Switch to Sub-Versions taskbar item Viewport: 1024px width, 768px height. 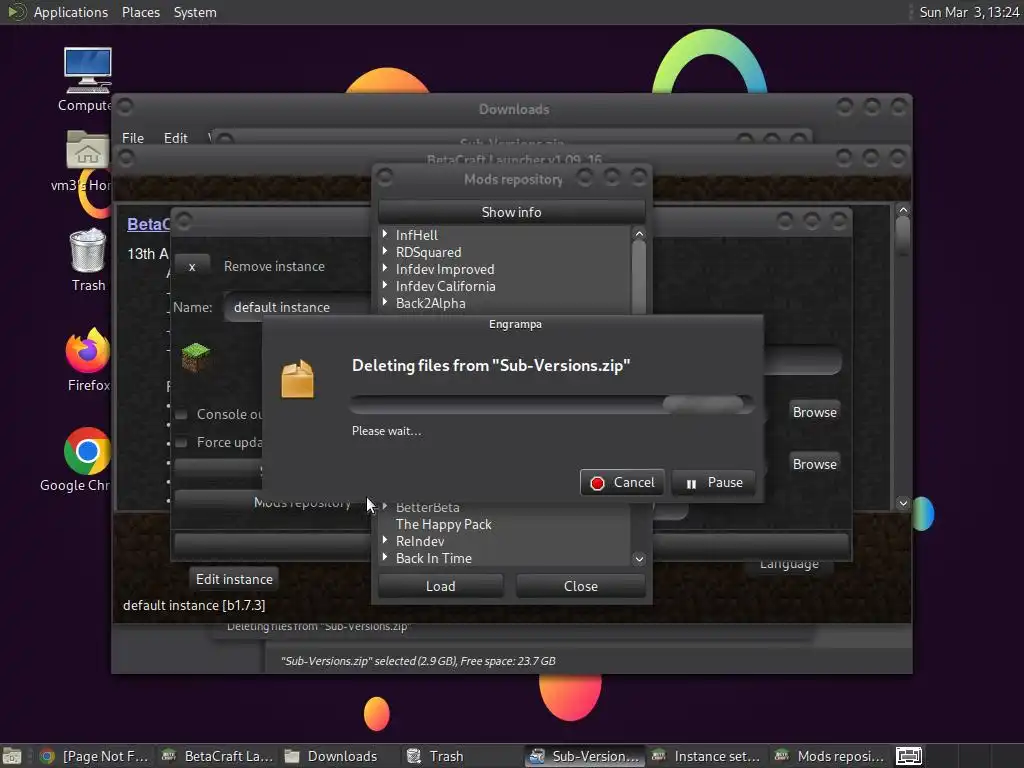(584, 756)
